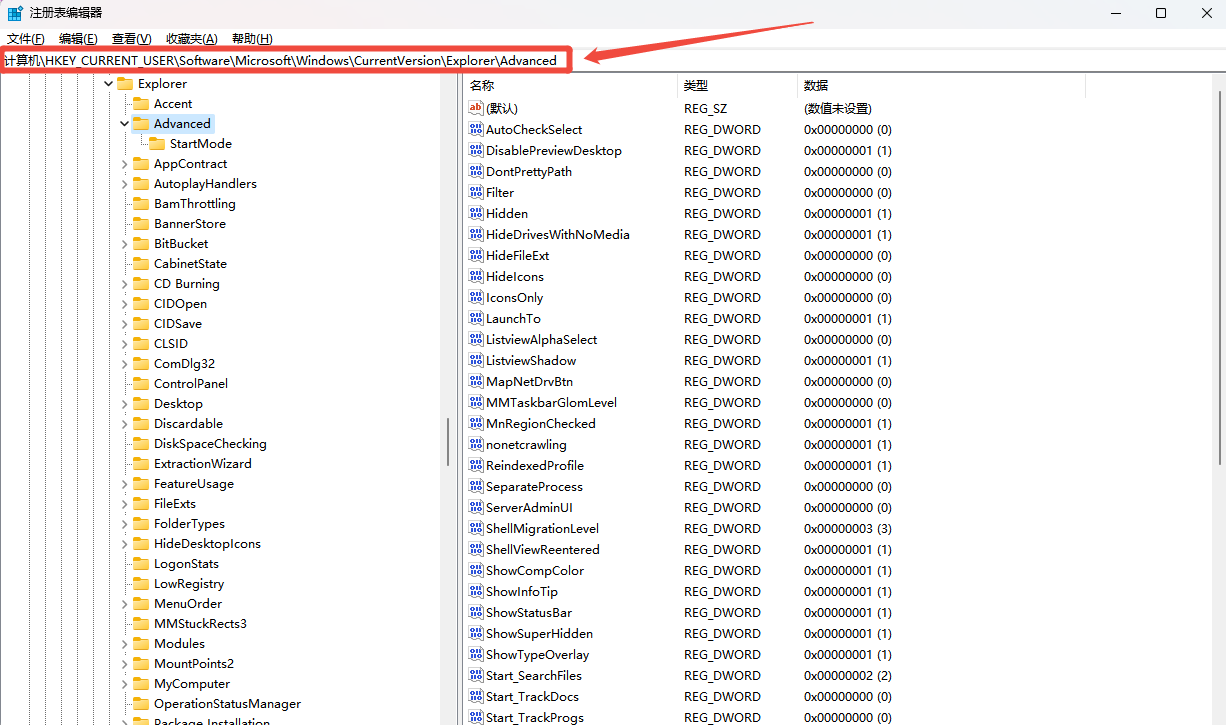This screenshot has height=725, width=1226.
Task: Select the OperationStatusManager tree item
Action: click(x=227, y=703)
